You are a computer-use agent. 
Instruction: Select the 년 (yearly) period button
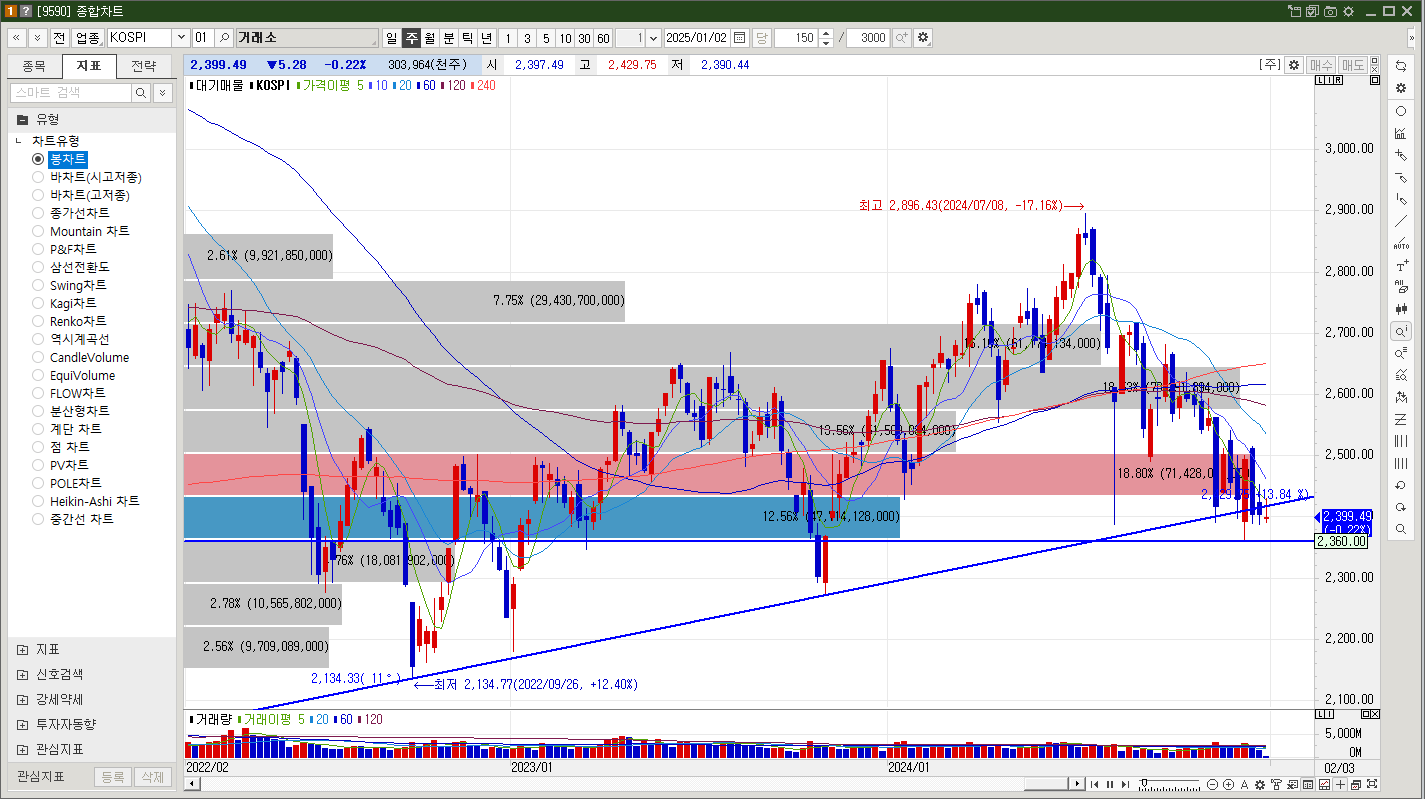(487, 38)
